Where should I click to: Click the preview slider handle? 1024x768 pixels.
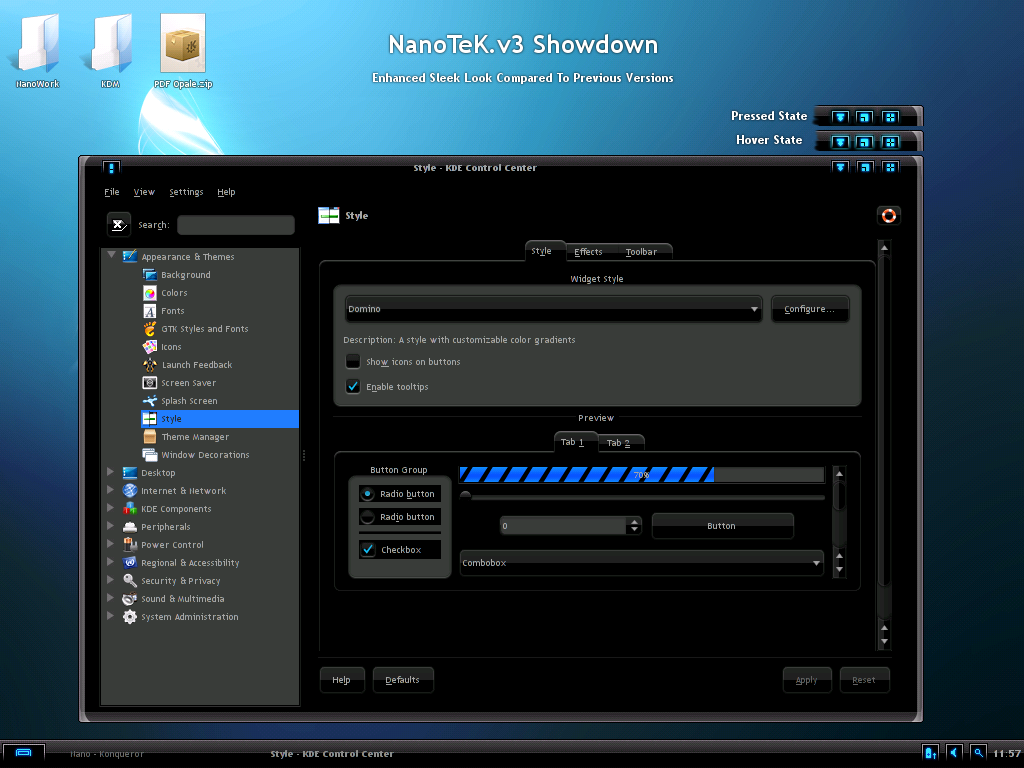(x=466, y=496)
